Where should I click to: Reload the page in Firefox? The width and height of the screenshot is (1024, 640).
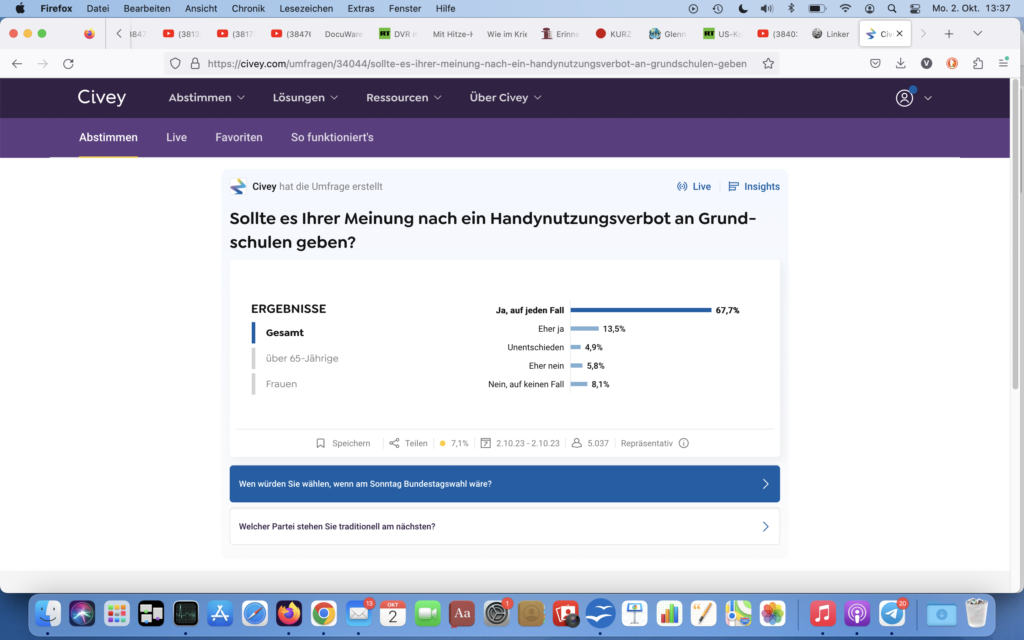(x=68, y=63)
